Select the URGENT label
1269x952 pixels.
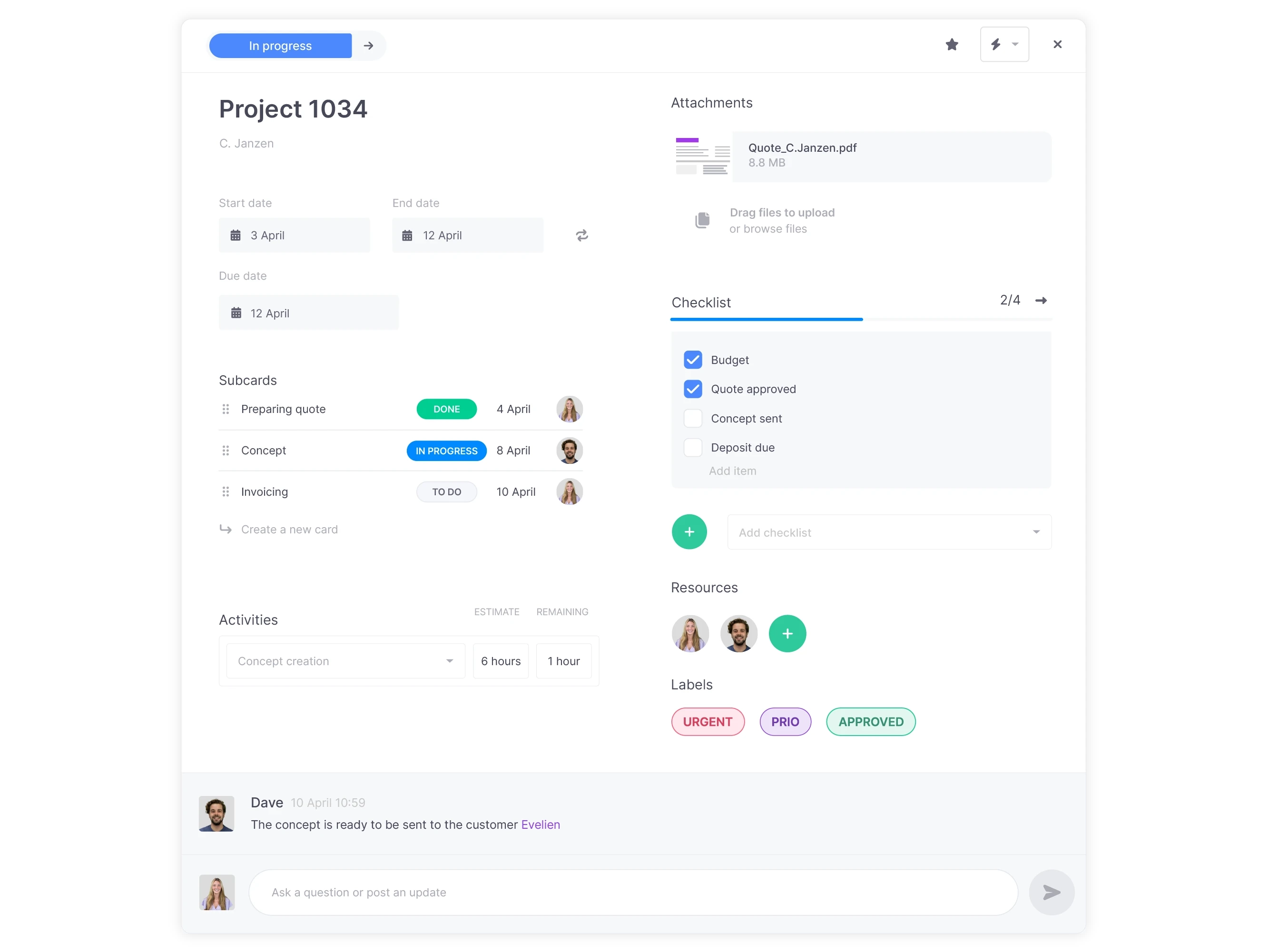tap(706, 721)
